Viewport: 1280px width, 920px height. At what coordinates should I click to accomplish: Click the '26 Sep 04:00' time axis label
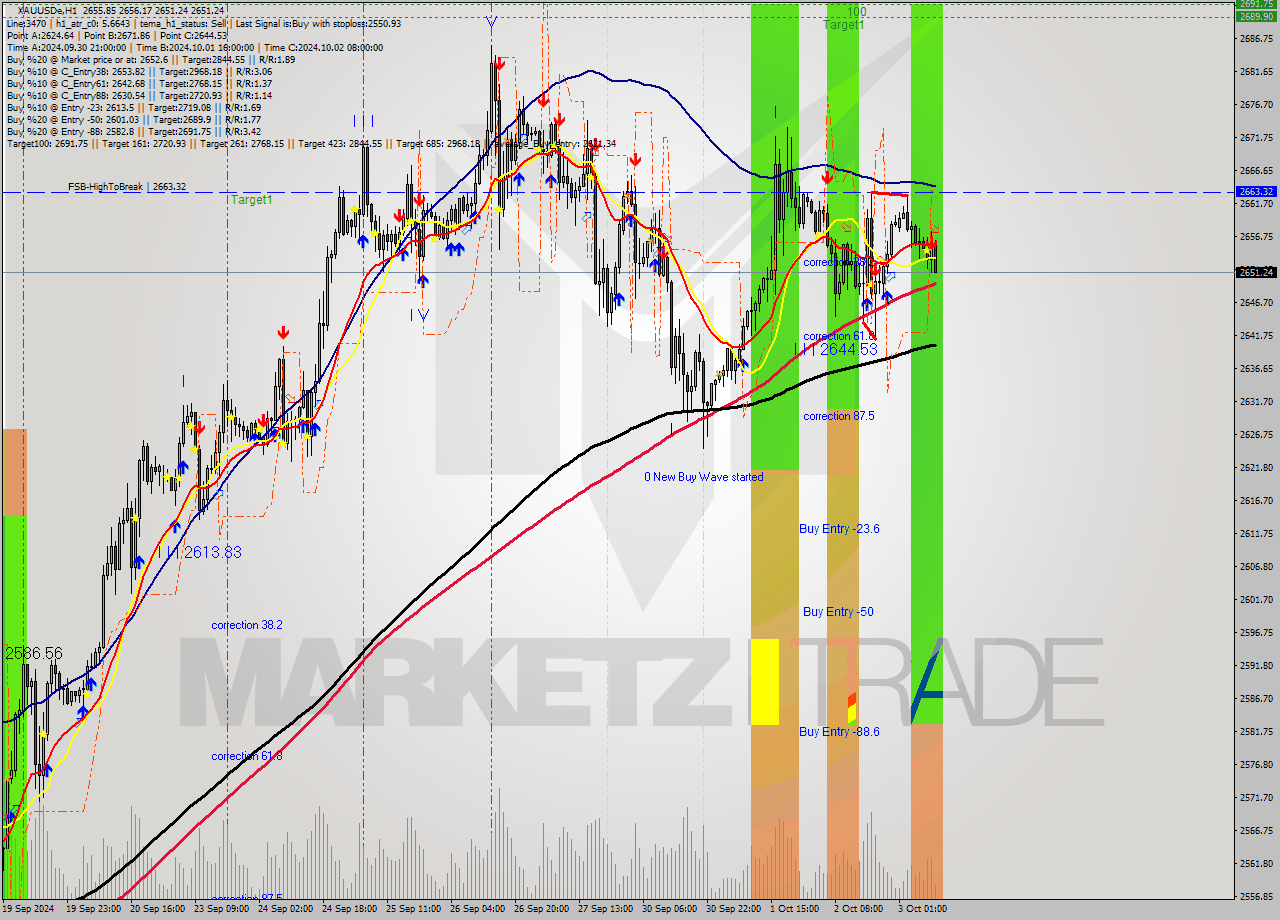pyautogui.click(x=477, y=909)
